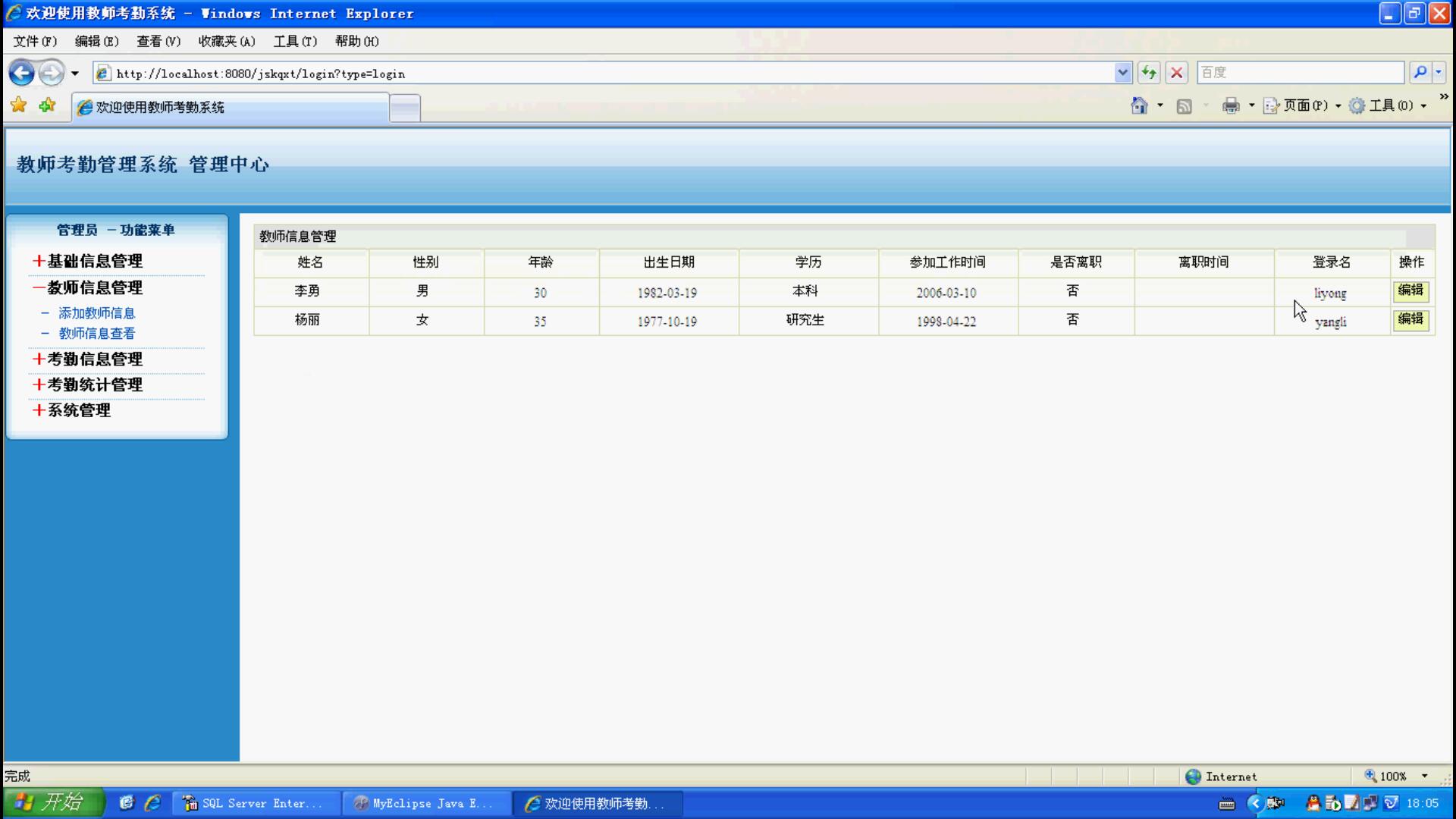The height and width of the screenshot is (819, 1456).
Task: Click the Show Desktop quick launch icon
Action: 127,802
